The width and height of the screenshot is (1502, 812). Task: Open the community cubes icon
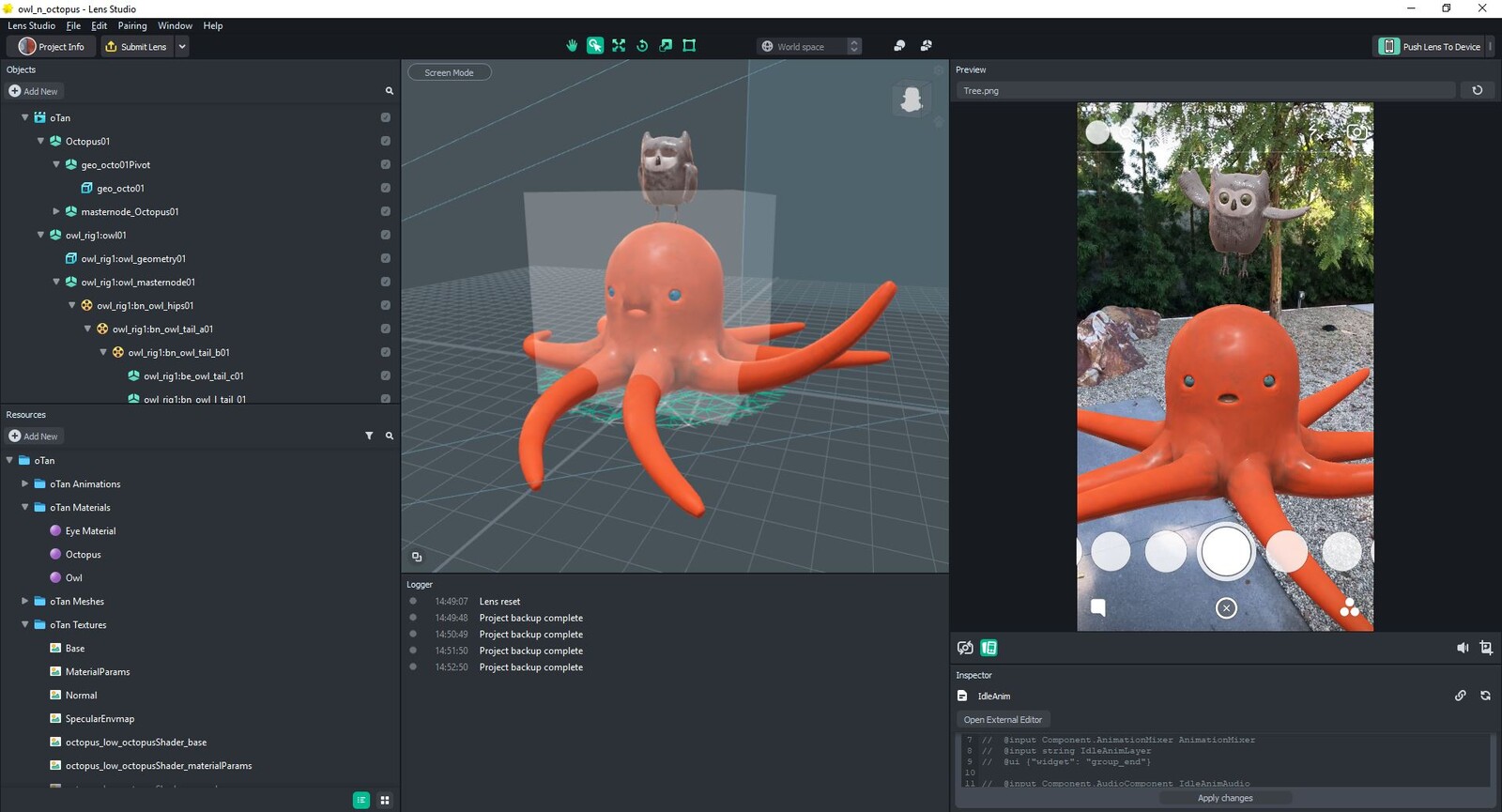click(x=927, y=45)
